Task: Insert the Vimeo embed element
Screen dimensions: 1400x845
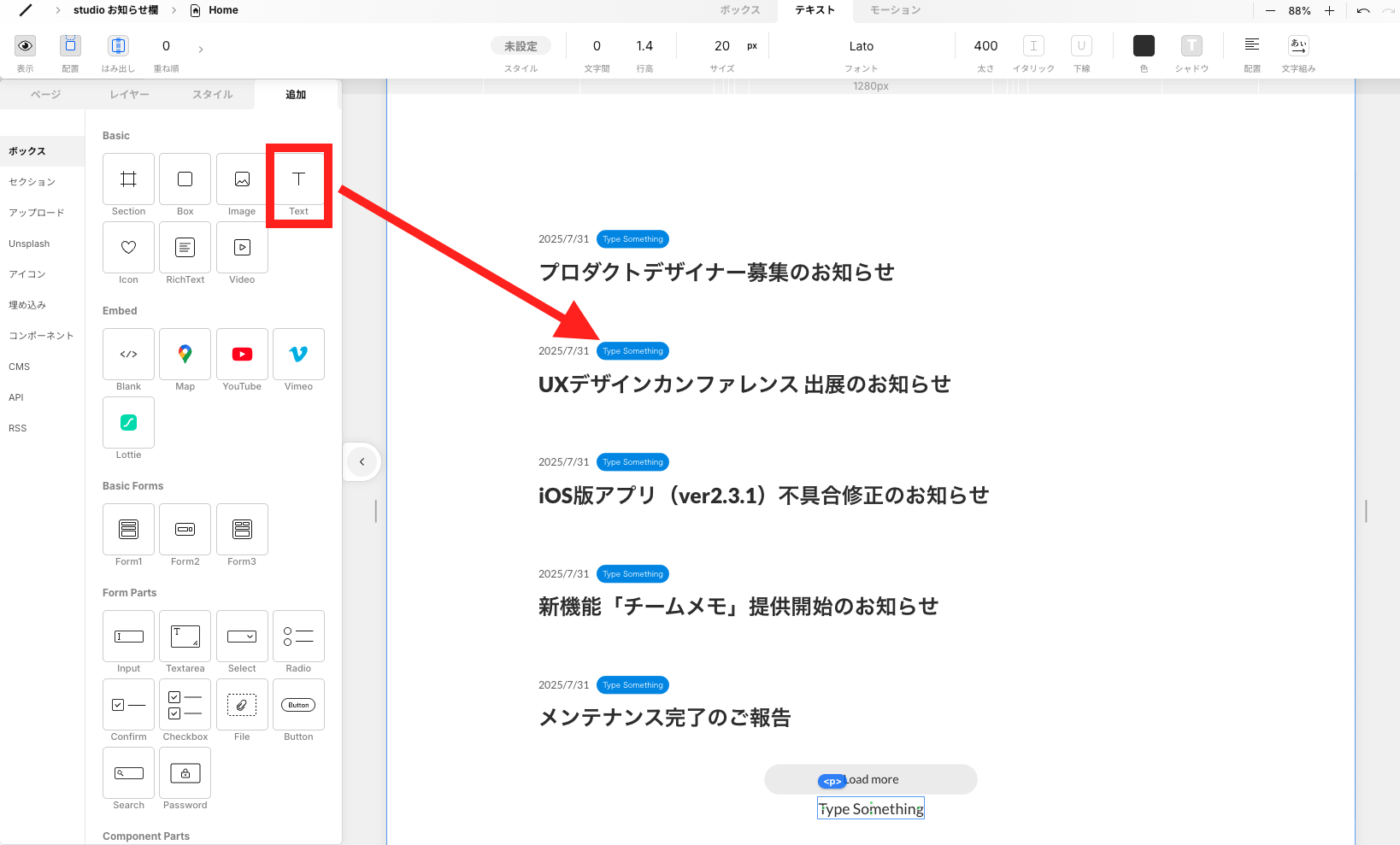Action: coord(298,354)
